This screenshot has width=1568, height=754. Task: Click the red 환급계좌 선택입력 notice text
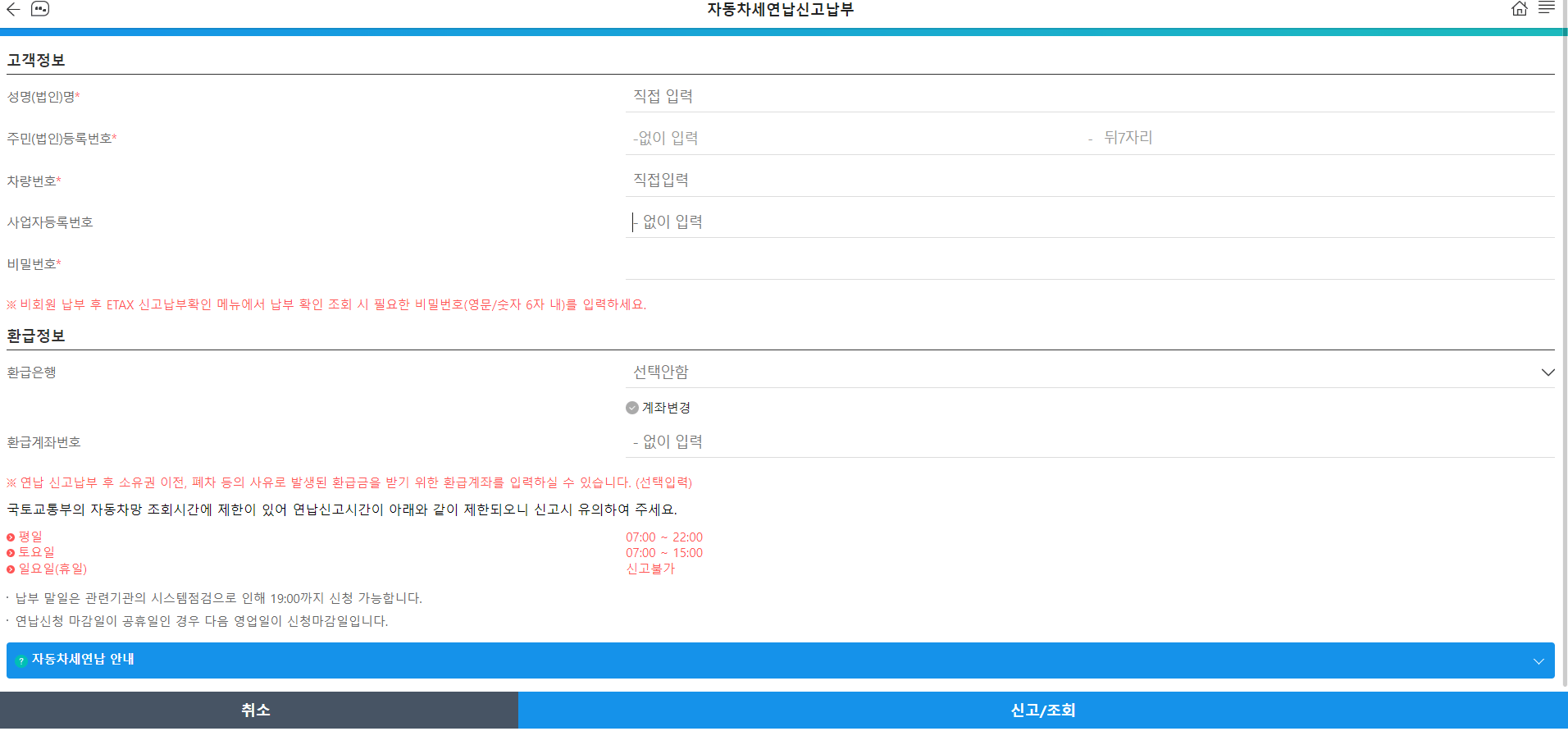349,482
